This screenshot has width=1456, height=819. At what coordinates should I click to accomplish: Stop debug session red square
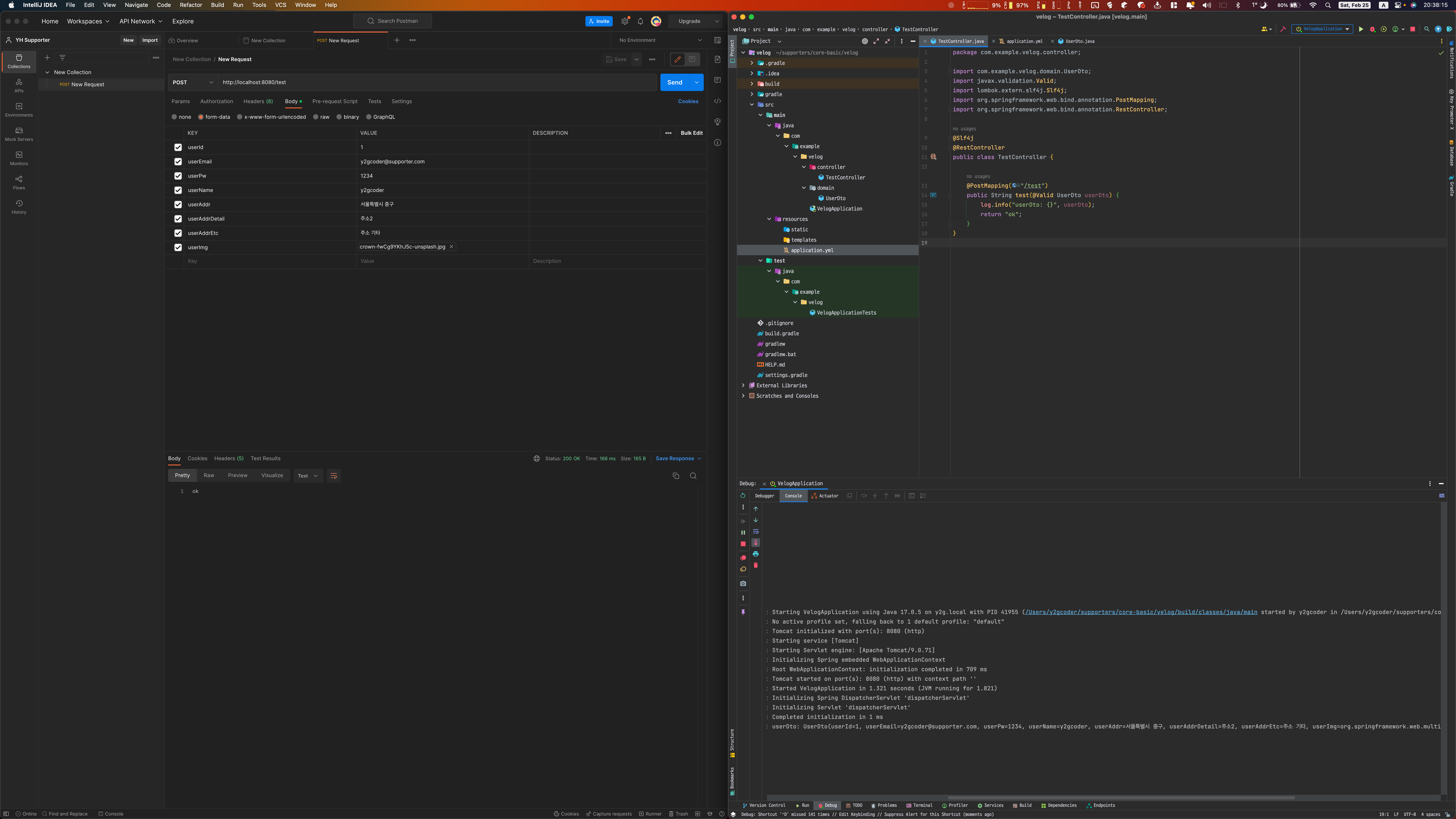743,544
